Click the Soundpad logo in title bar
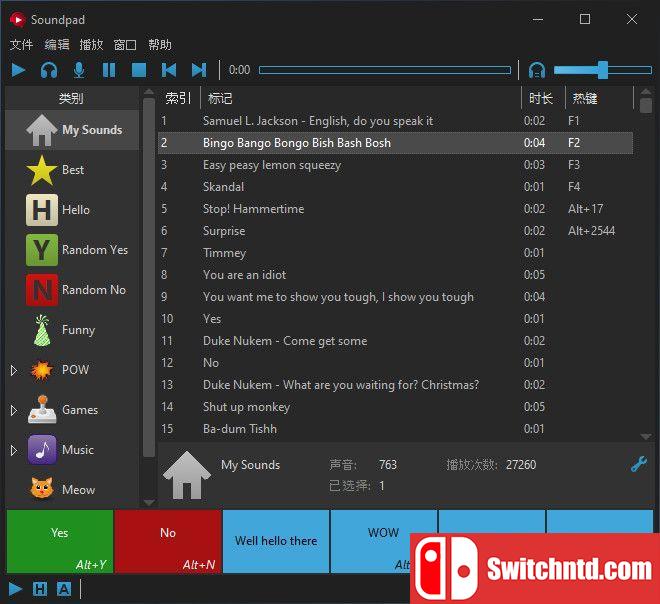The image size is (660, 604). (x=17, y=20)
